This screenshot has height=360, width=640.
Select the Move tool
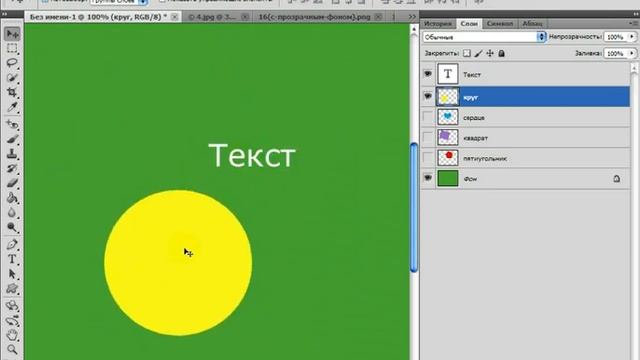[12, 33]
